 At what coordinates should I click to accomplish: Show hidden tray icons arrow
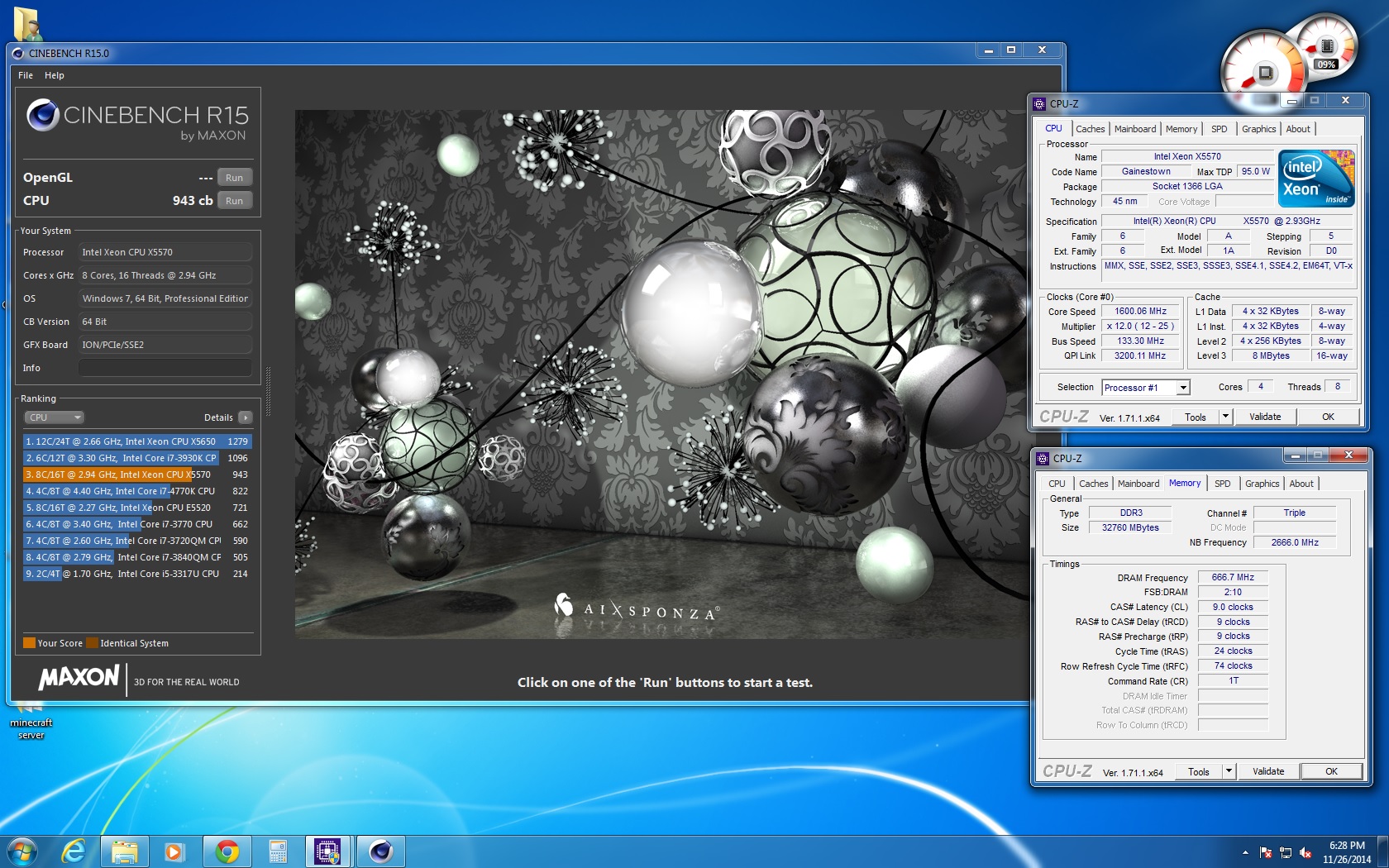[x=1245, y=852]
